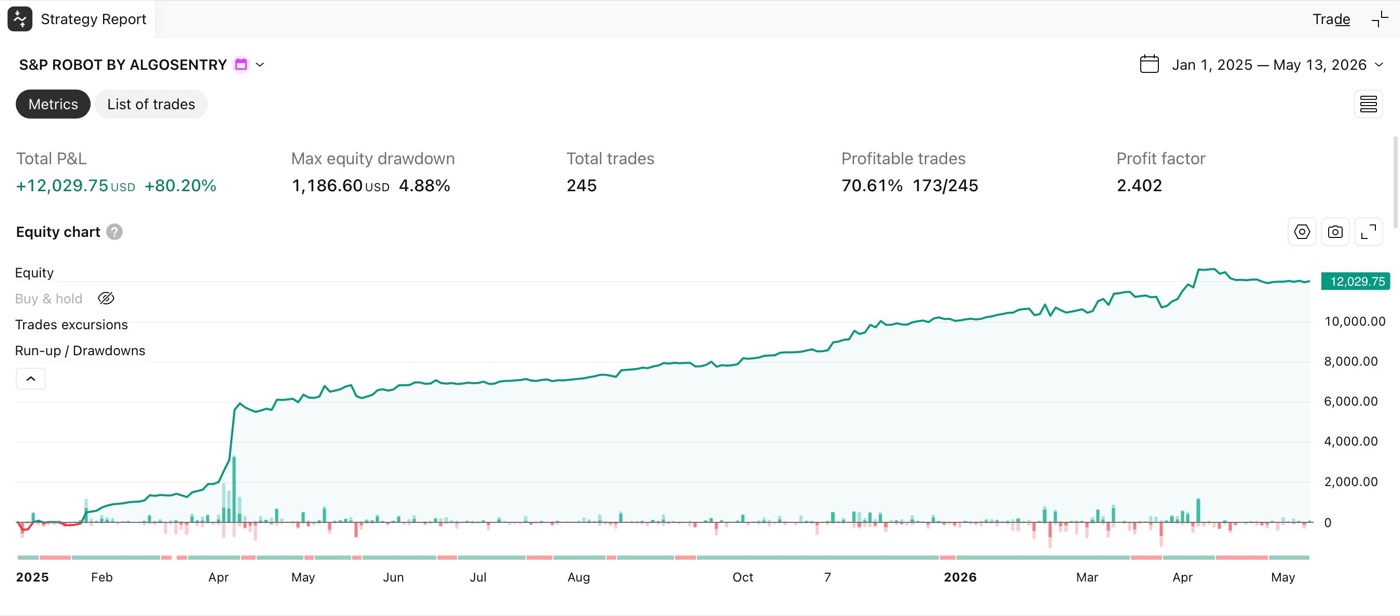Open the metrics list layout icon
The image size is (1400, 616).
click(x=1368, y=104)
